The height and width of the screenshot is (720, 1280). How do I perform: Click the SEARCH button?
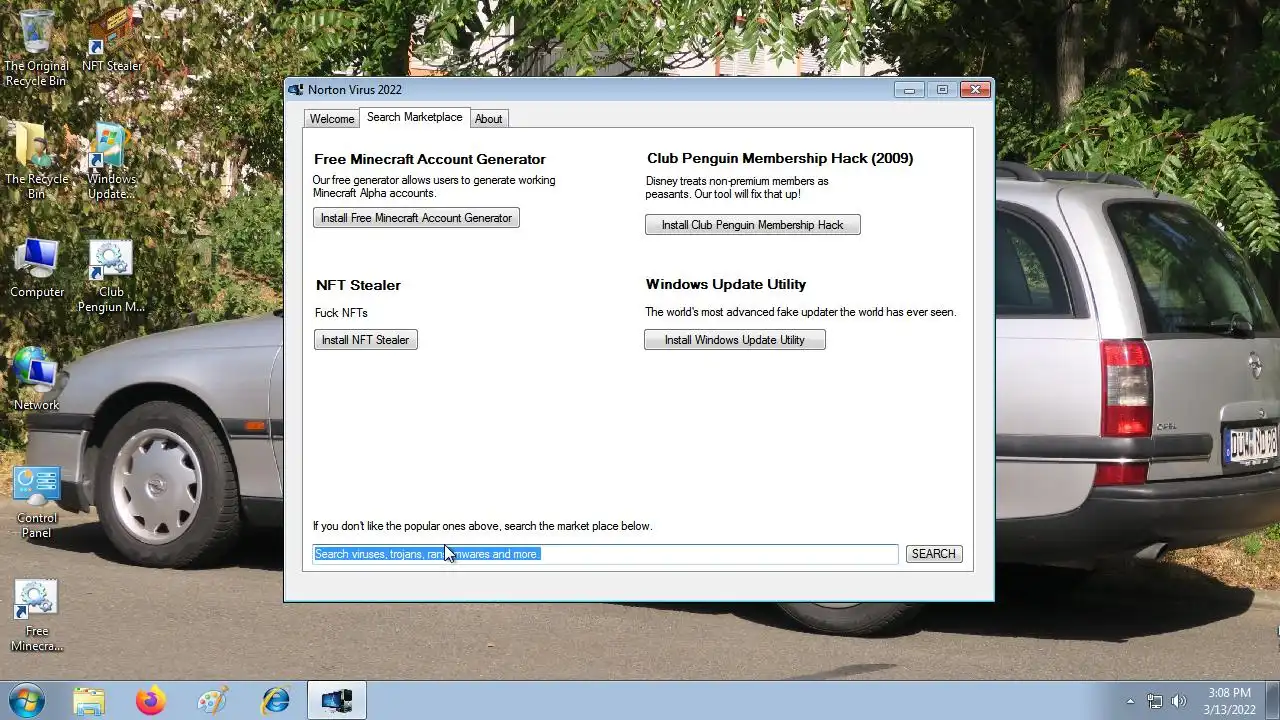coord(934,554)
